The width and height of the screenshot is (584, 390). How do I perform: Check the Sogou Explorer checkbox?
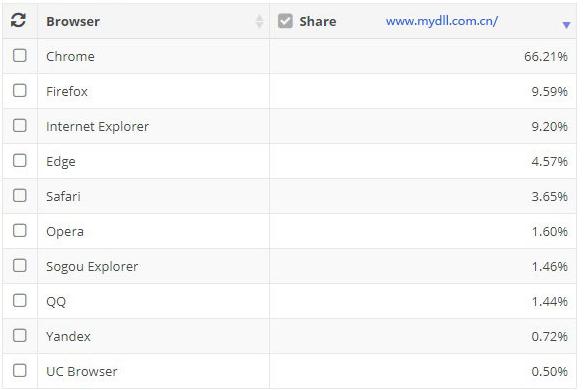point(20,266)
